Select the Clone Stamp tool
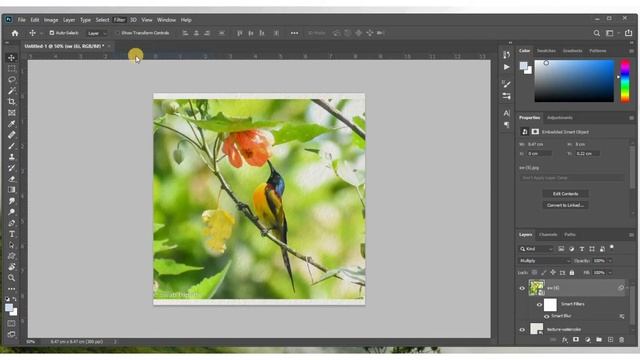The width and height of the screenshot is (640, 360). click(11, 157)
